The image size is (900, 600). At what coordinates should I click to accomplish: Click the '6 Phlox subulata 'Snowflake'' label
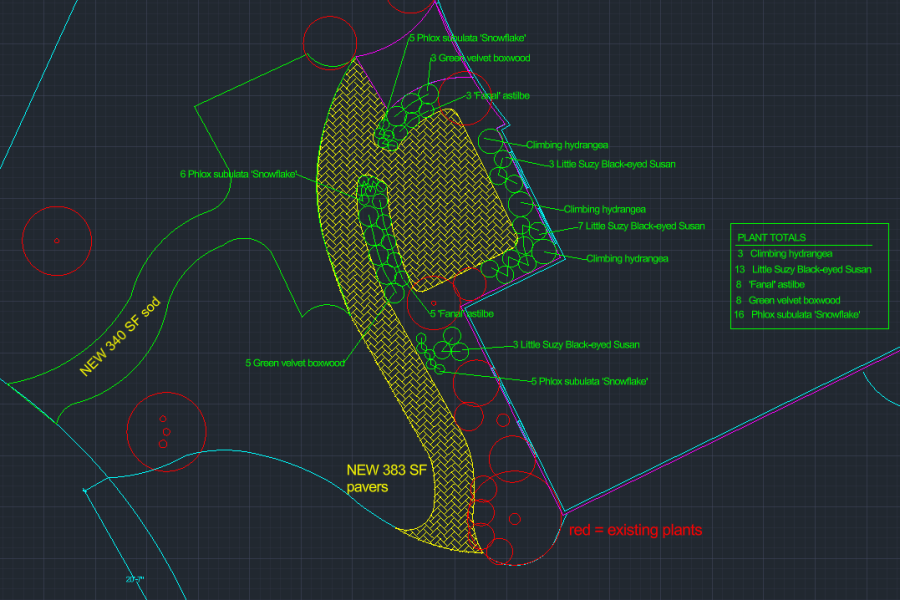pyautogui.click(x=239, y=174)
